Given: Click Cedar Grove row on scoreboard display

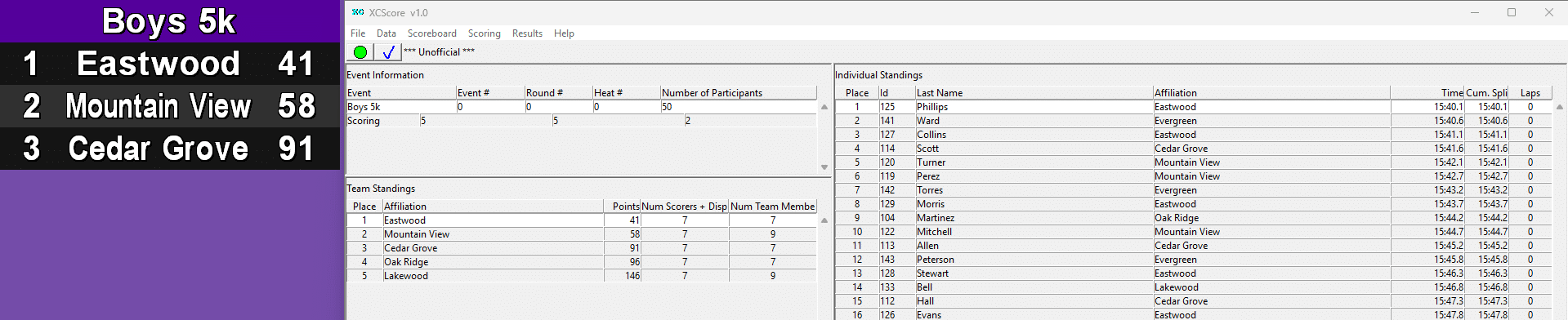Looking at the screenshot, I should 170,149.
